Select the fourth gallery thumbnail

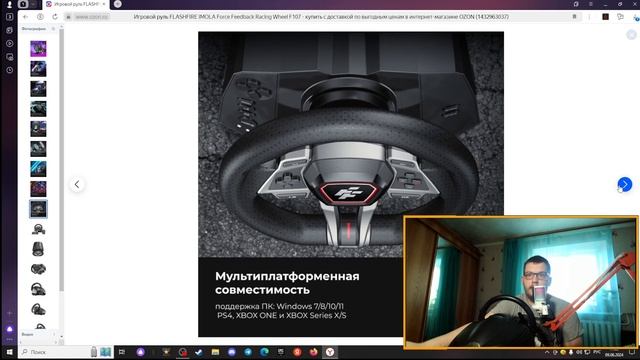(38, 109)
